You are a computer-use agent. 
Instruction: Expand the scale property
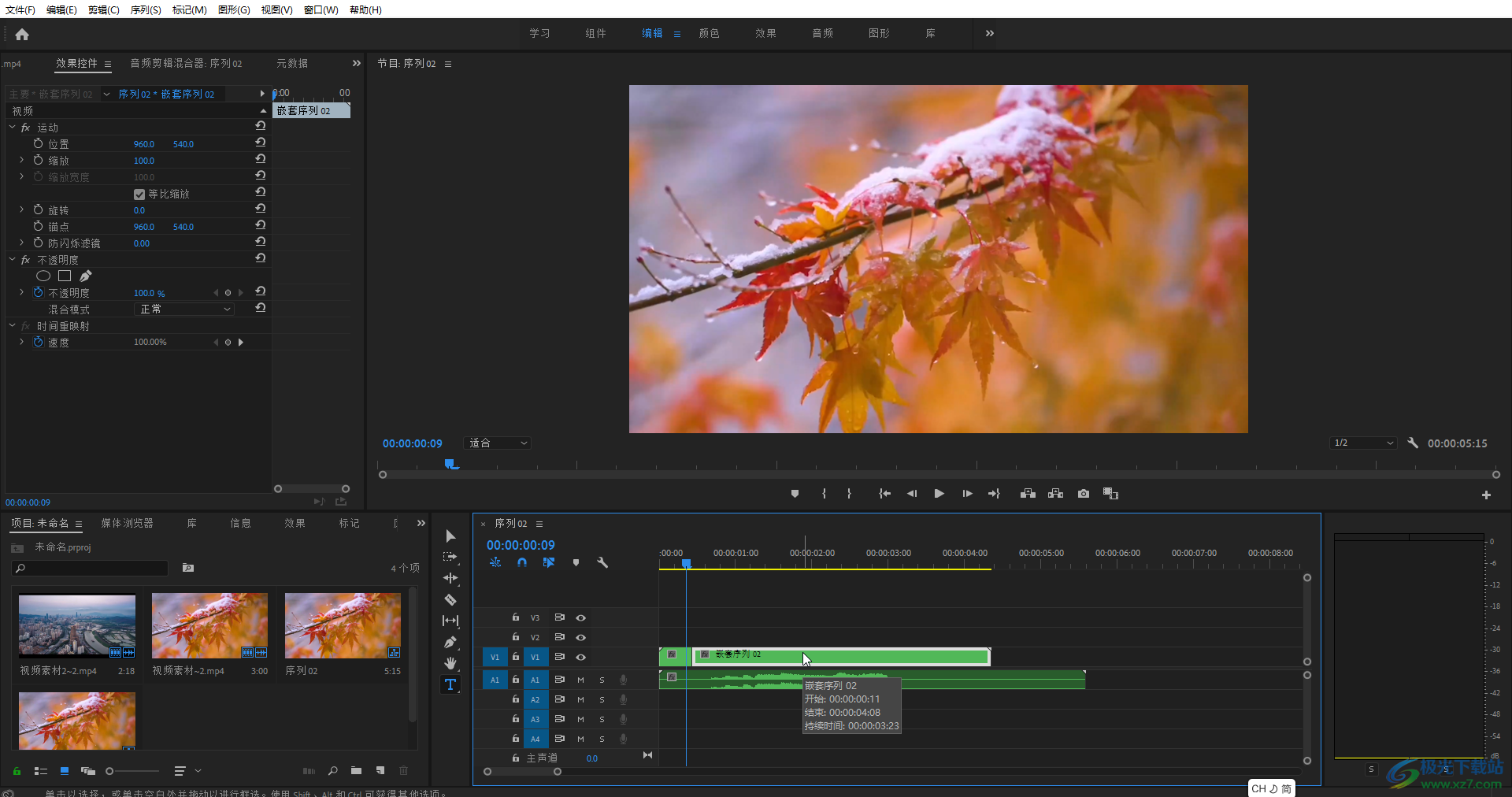[21, 160]
